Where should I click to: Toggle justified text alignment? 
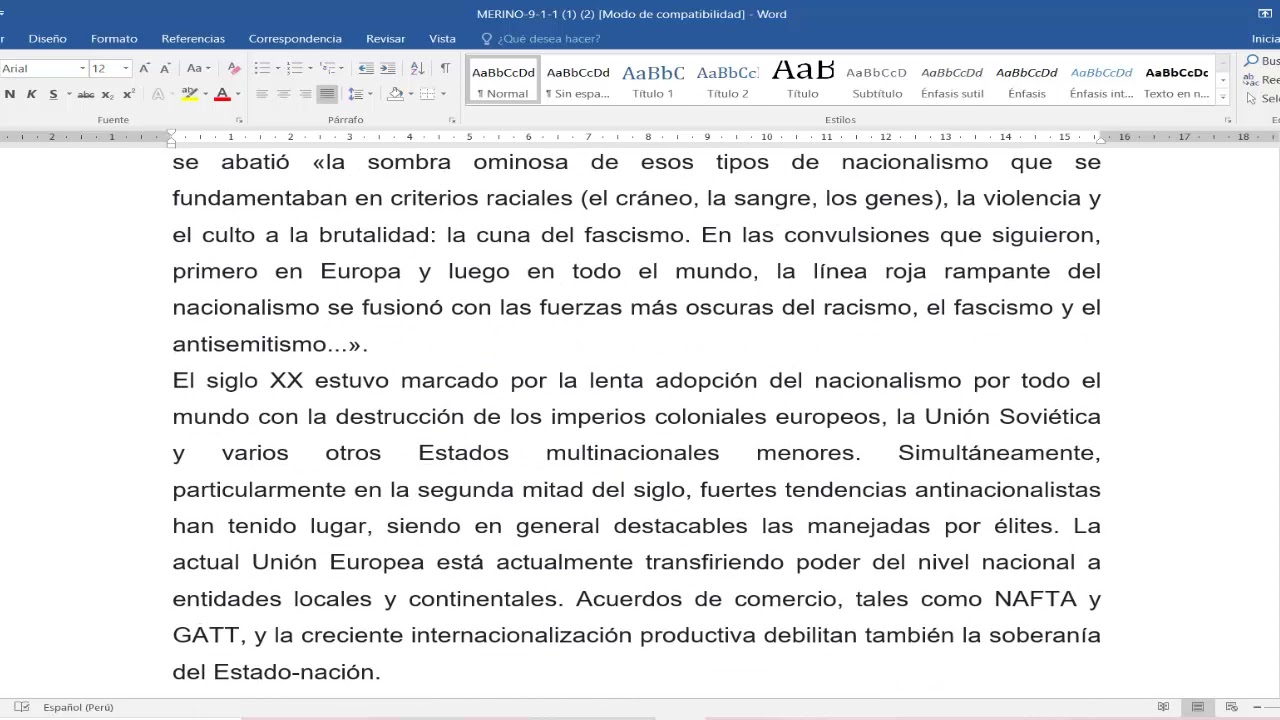click(327, 94)
